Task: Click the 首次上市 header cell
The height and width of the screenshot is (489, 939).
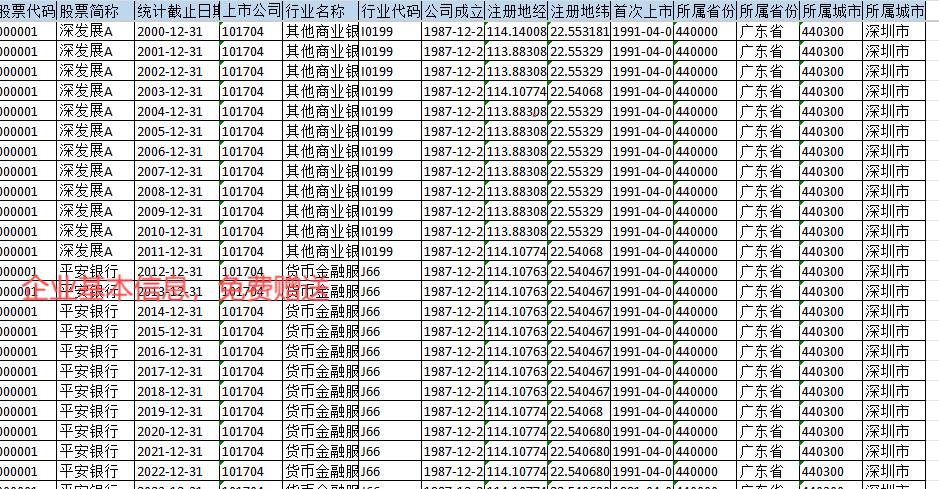Action: pyautogui.click(x=642, y=11)
